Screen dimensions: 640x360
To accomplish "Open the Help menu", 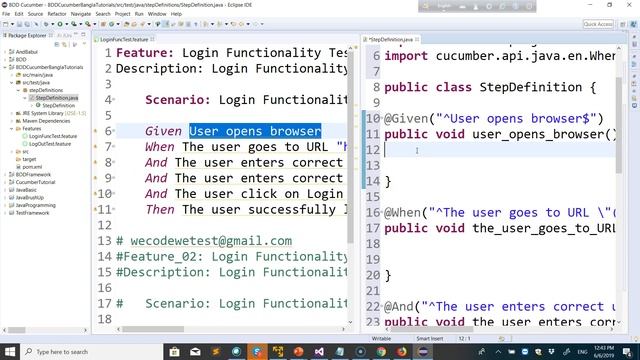I will tap(176, 14).
